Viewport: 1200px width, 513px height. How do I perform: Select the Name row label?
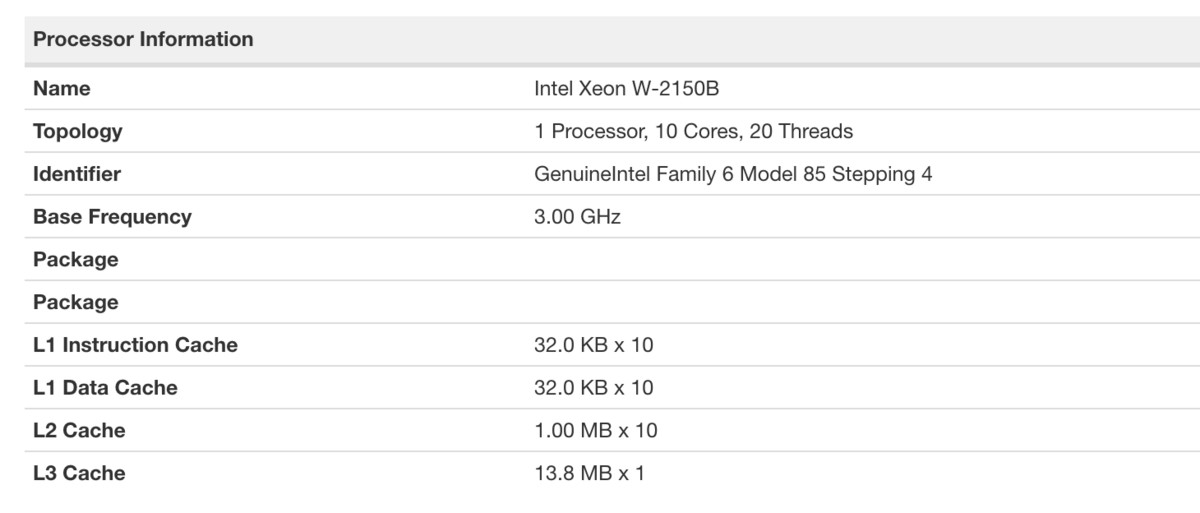(62, 89)
